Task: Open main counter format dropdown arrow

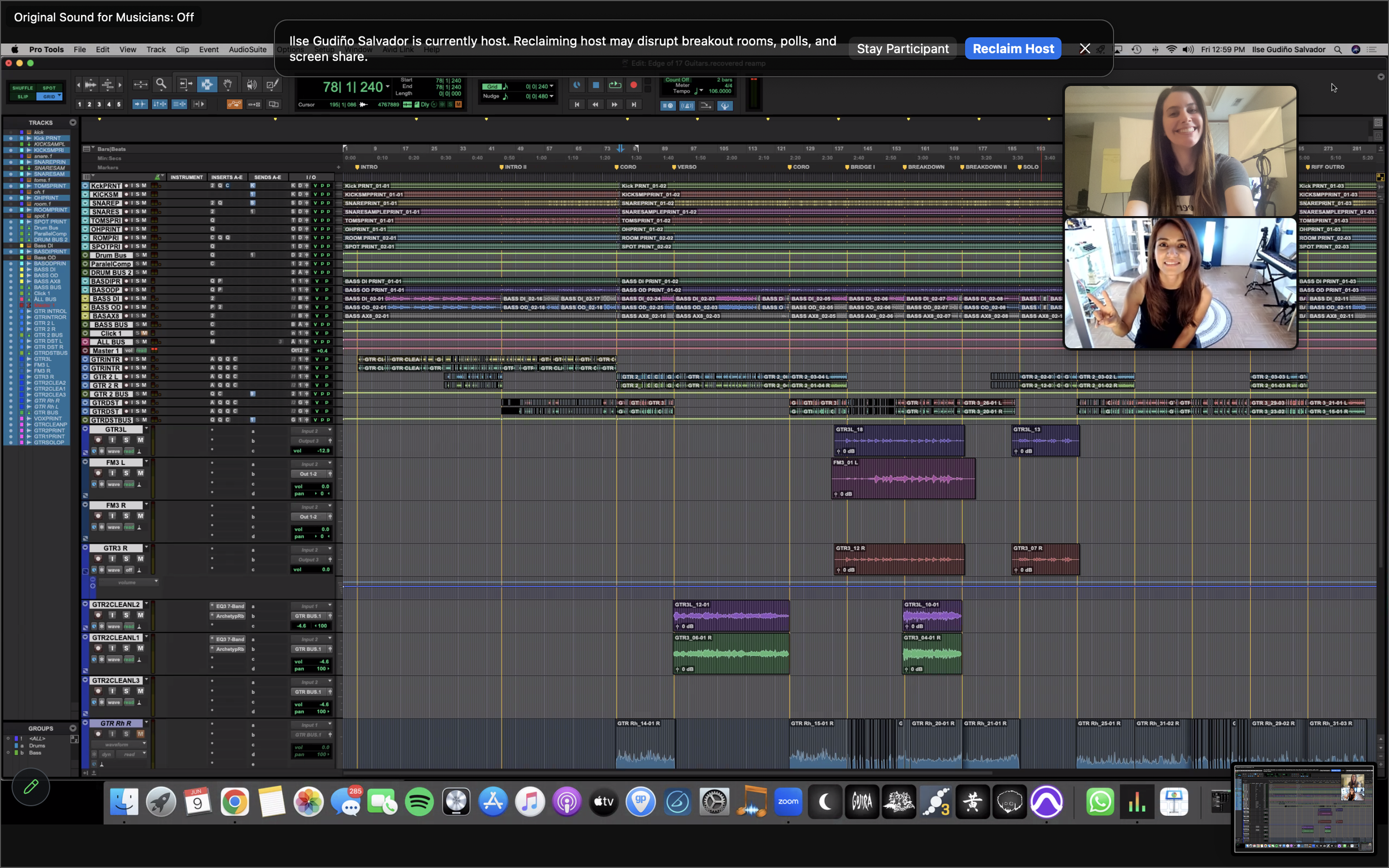Action: pyautogui.click(x=388, y=87)
